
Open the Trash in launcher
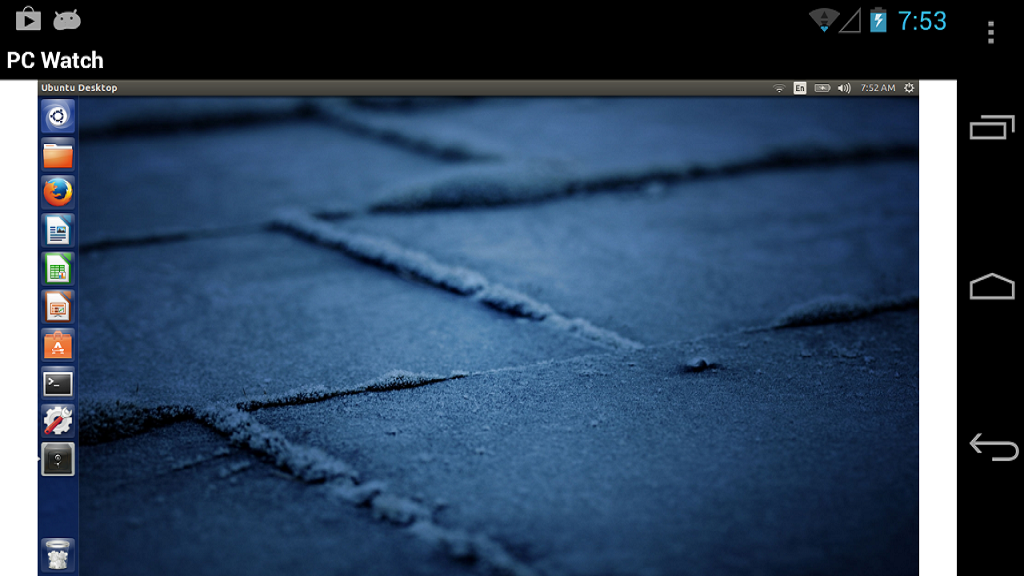(57, 555)
